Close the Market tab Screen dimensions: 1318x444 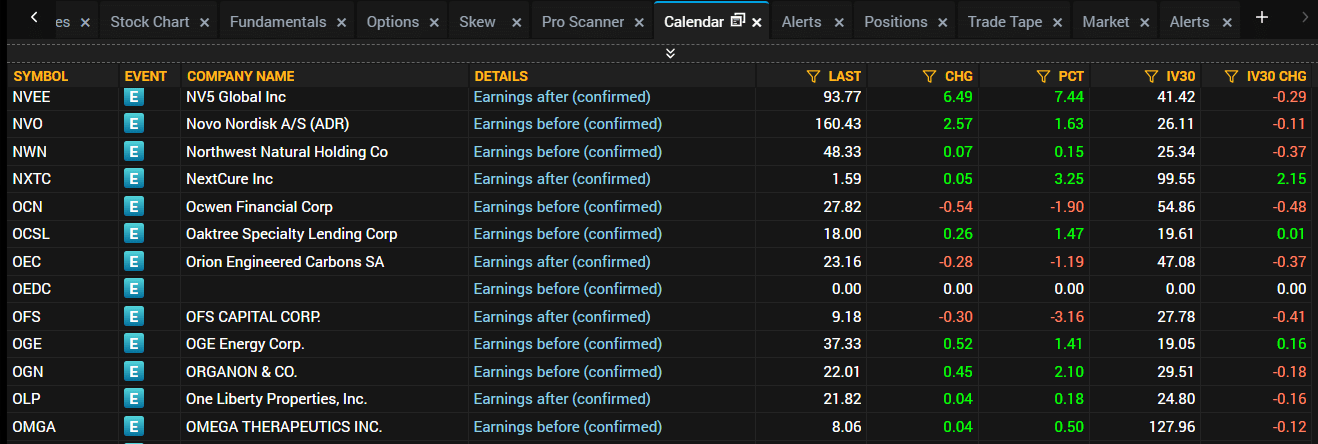[1145, 22]
